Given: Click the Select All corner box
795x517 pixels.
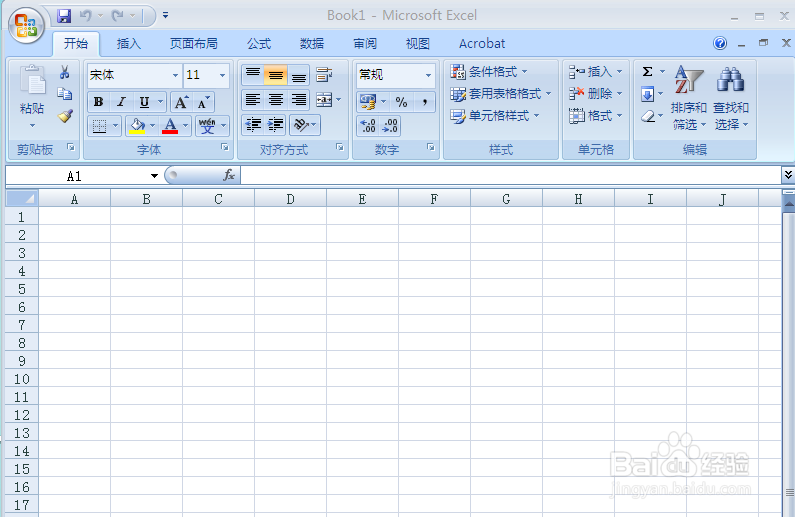Looking at the screenshot, I should 22,199.
